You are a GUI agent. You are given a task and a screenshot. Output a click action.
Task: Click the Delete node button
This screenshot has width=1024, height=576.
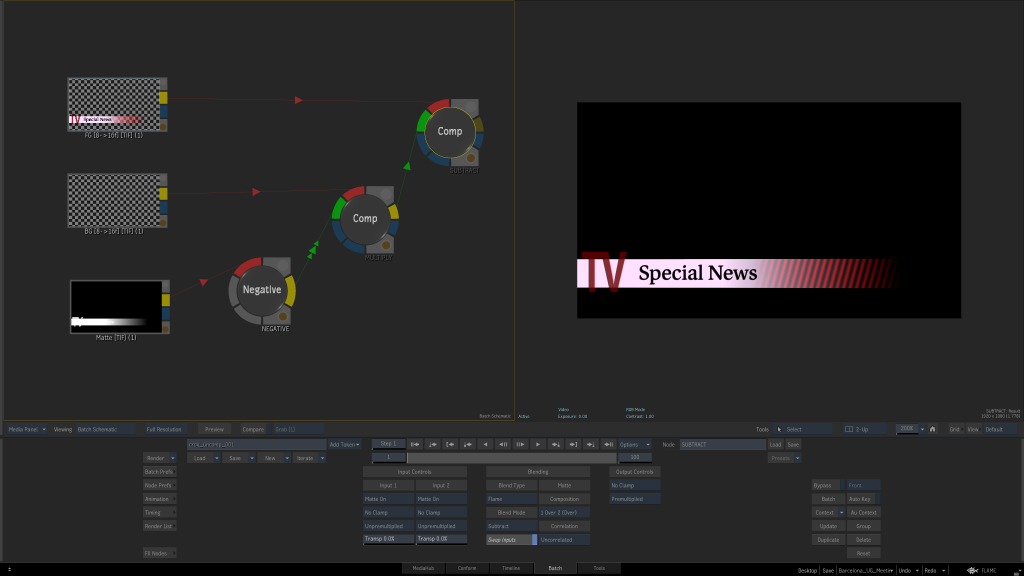pos(863,539)
